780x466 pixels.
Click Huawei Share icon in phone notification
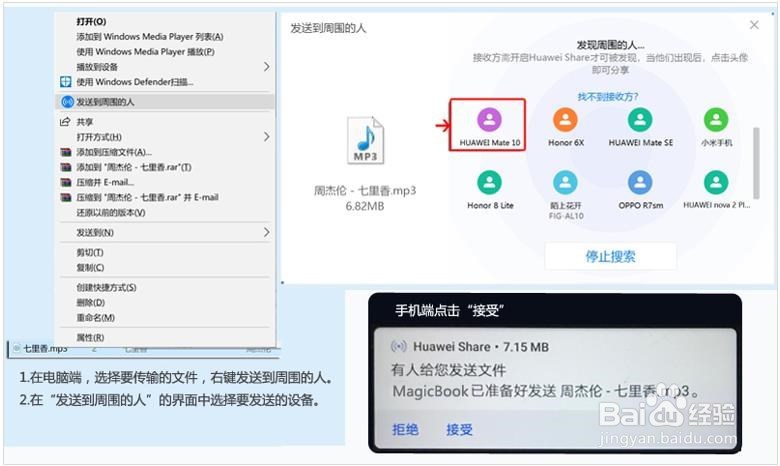tap(399, 347)
